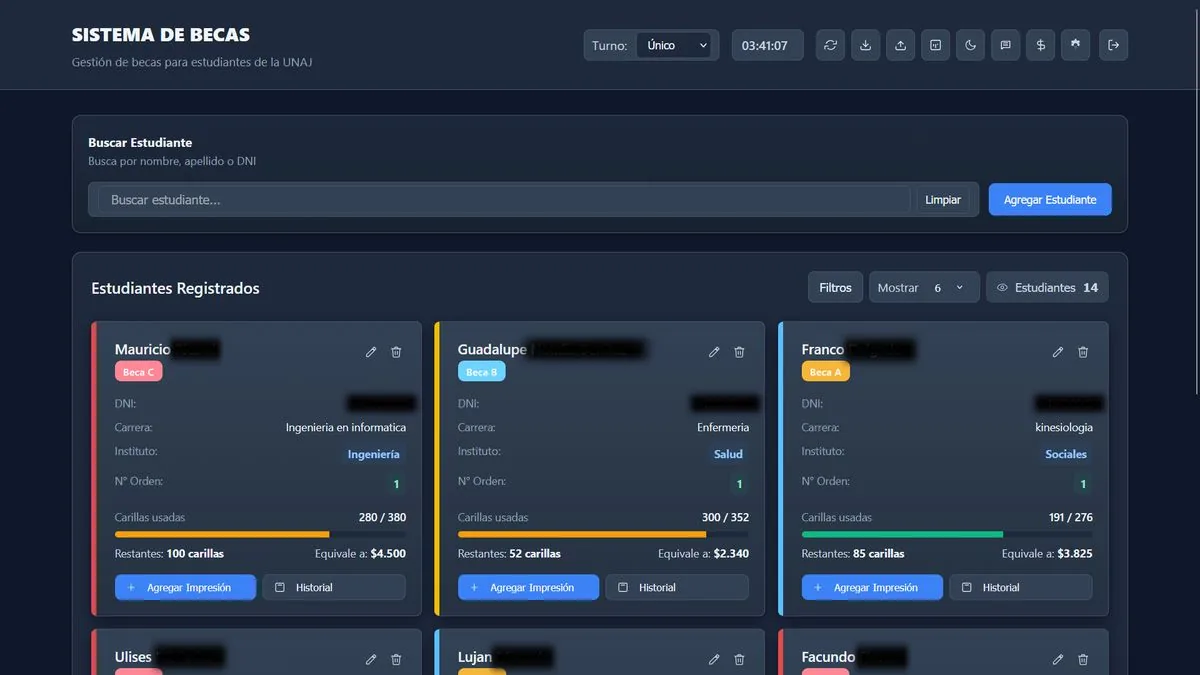Toggle the Estudiantes 14 eye visibility button
This screenshot has width=1200, height=675.
[x=1047, y=288]
